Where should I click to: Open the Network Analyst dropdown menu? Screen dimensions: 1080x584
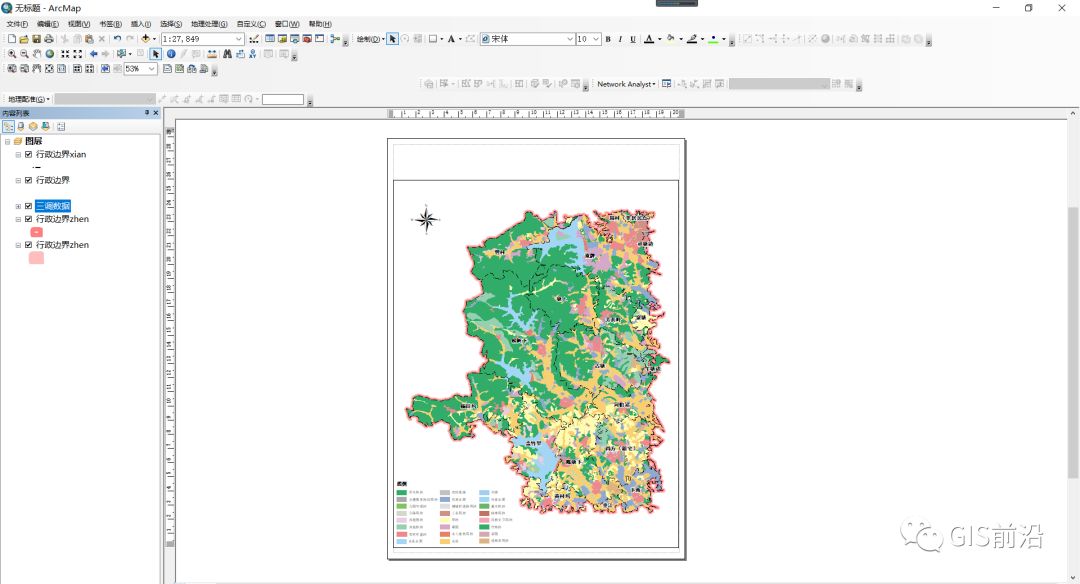(626, 84)
